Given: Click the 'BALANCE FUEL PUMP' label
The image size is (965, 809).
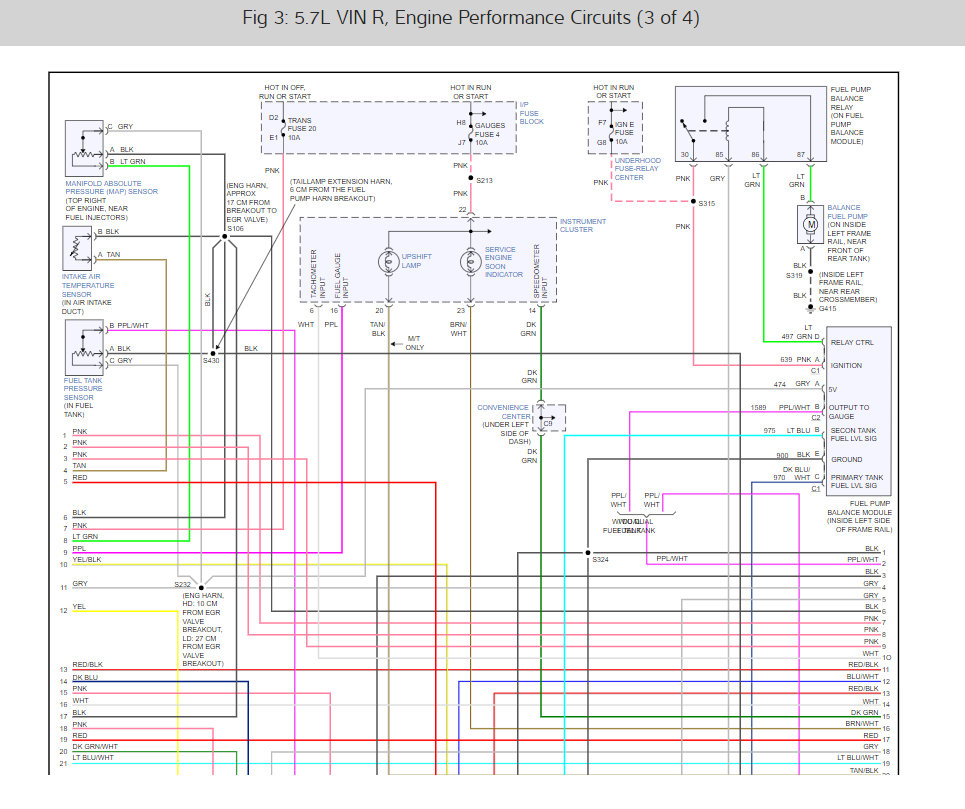Looking at the screenshot, I should click(847, 212).
